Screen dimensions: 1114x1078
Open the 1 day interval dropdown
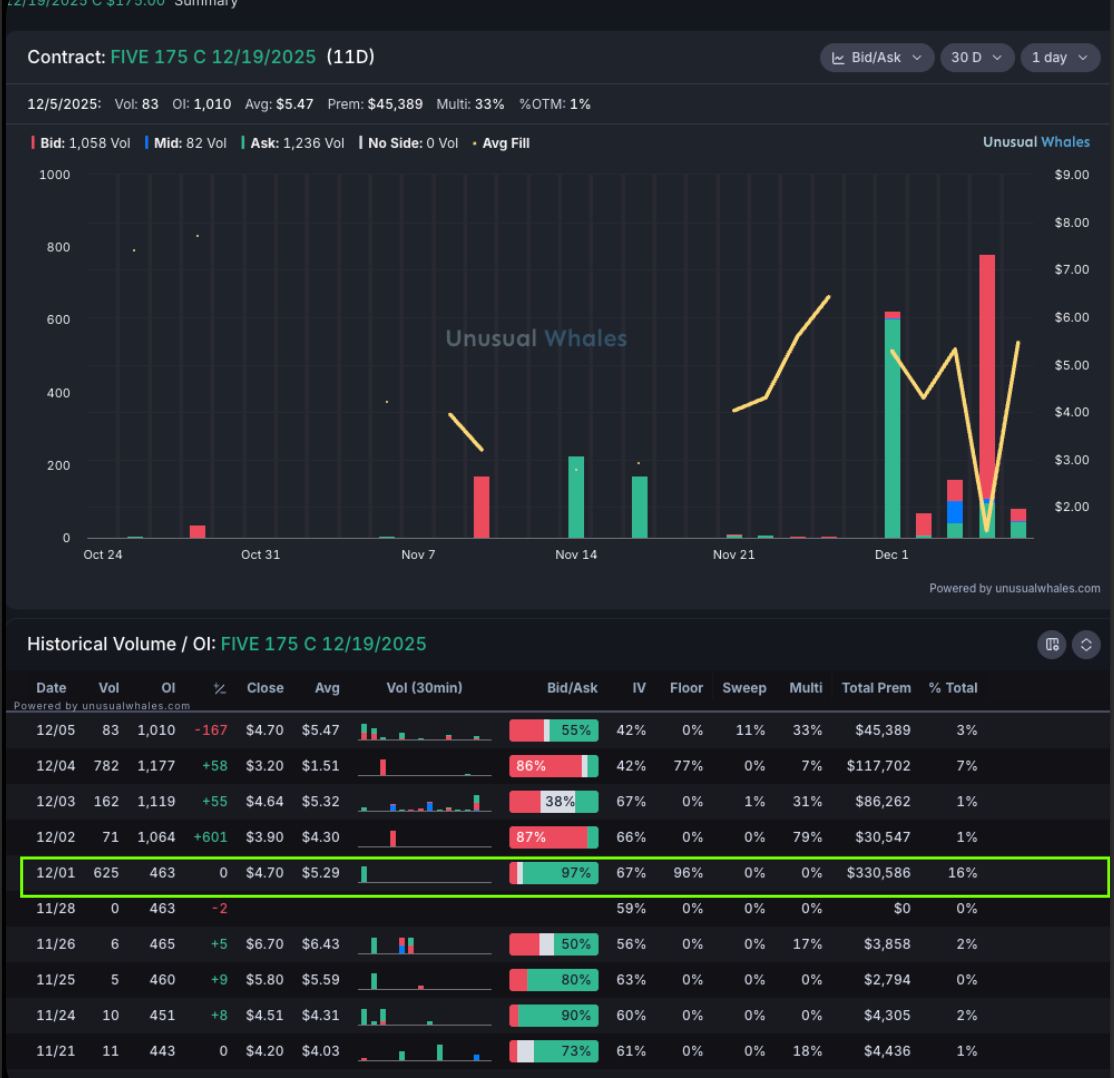pos(1059,58)
